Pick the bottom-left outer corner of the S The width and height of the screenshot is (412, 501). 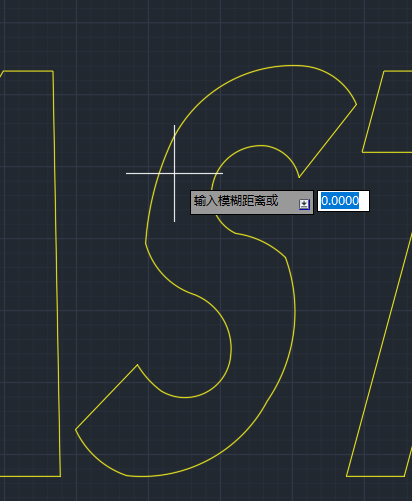[76, 430]
